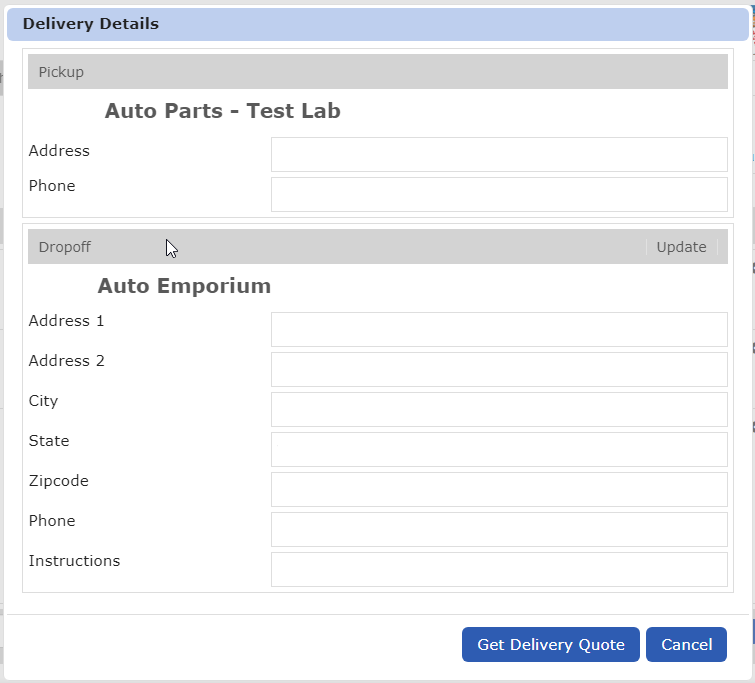Select the Auto Emporium heading text
755x683 pixels.
184,286
